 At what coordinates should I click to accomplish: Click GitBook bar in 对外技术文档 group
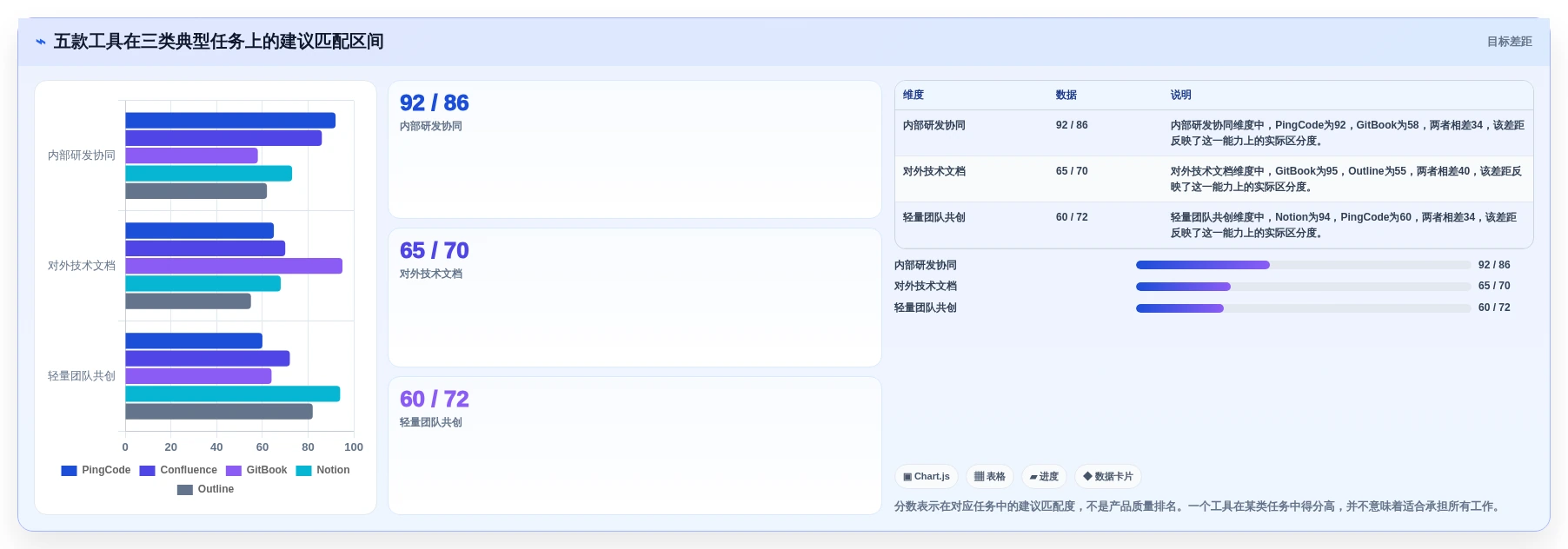234,266
